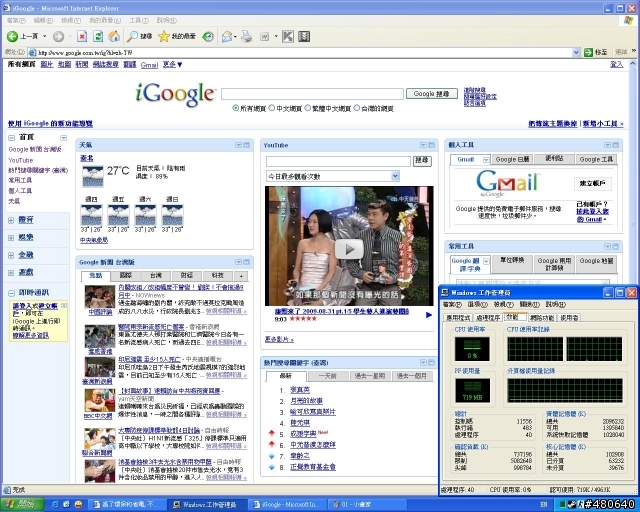The image size is (640, 512).
Task: Open the 我的最愛 menu in Internet Explorer
Action: click(105, 20)
